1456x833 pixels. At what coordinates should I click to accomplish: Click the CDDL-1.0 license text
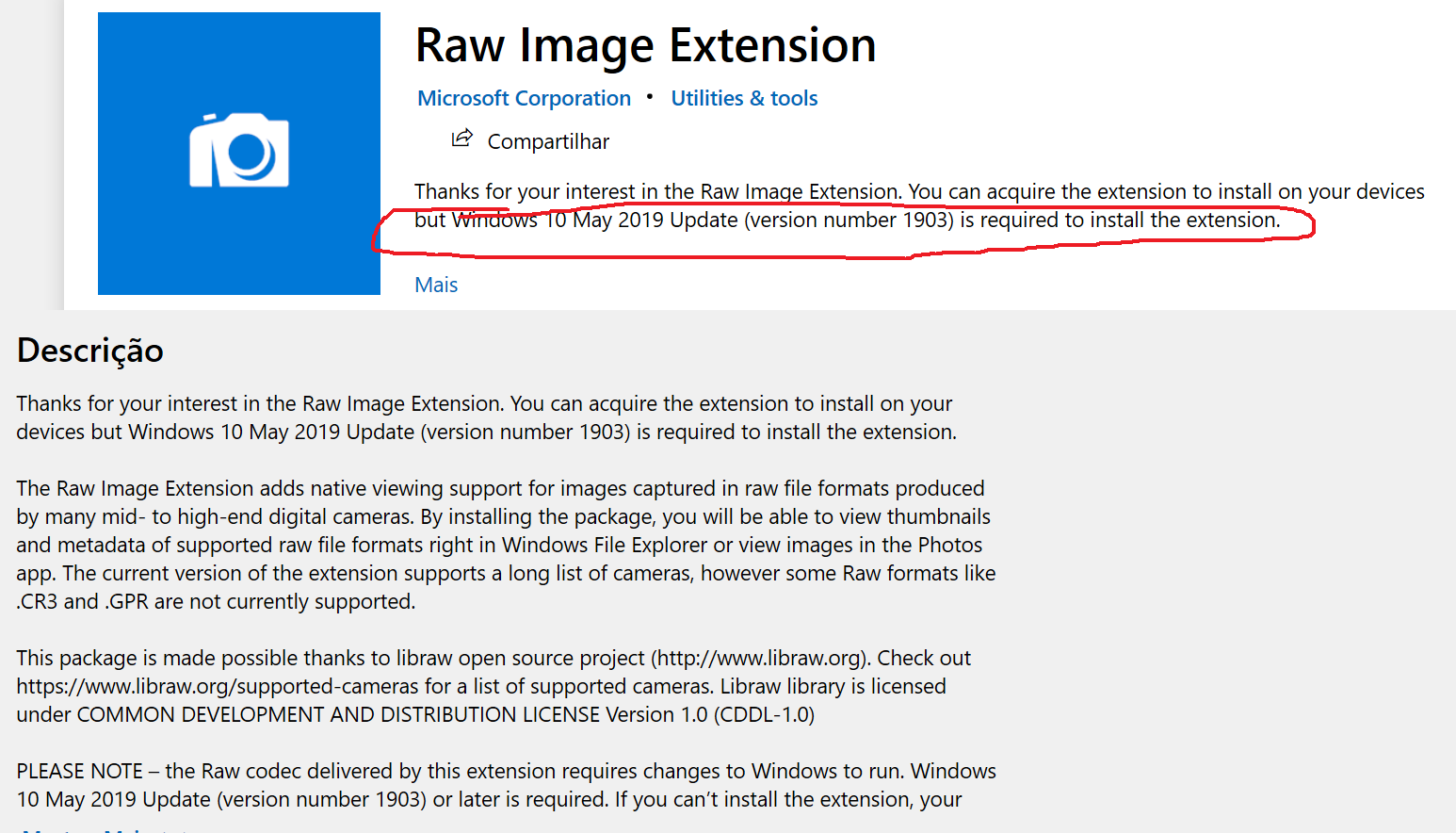(x=764, y=714)
